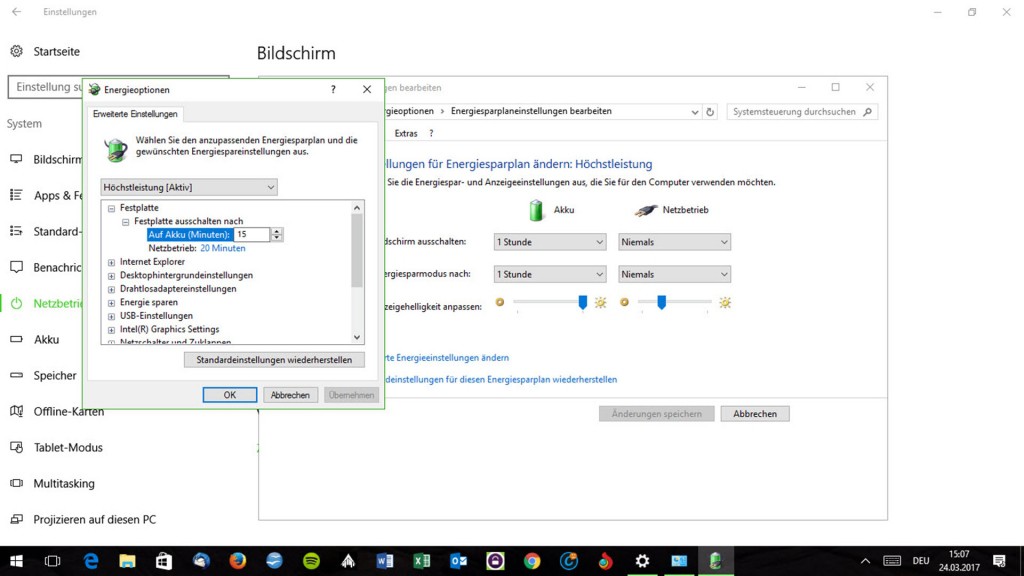
Task: Click the Multitasking sidebar icon
Action: pos(16,483)
